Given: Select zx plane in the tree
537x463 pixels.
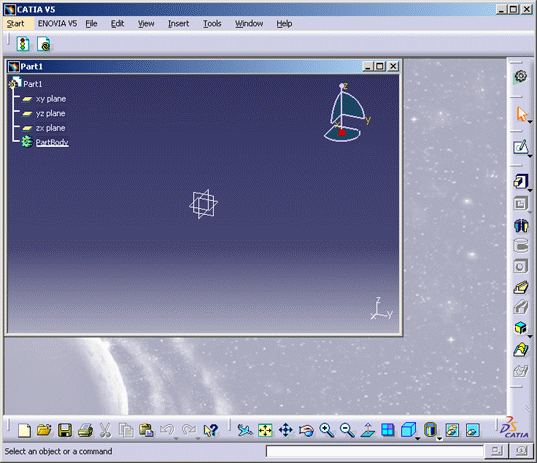Looking at the screenshot, I should pos(50,128).
